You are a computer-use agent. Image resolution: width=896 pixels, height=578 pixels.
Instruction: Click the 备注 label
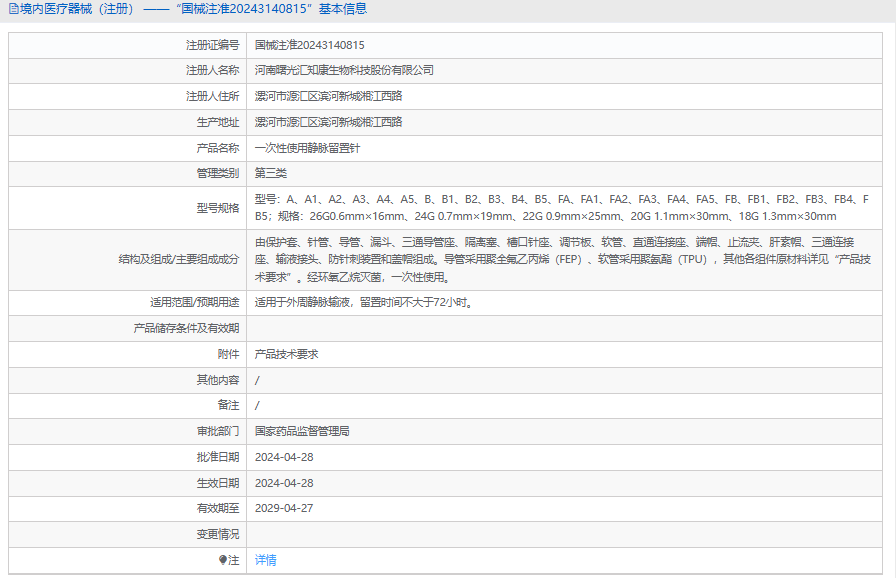(229, 405)
